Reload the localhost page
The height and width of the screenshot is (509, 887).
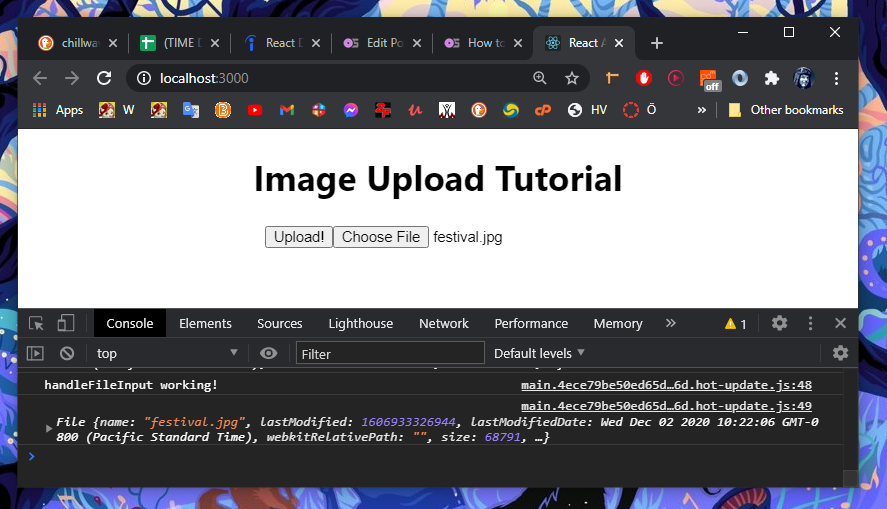pyautogui.click(x=104, y=78)
